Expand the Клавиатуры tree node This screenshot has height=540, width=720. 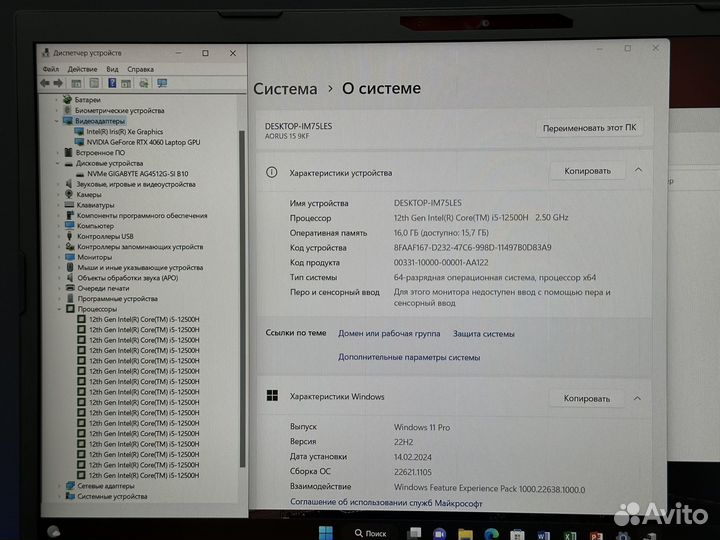click(58, 205)
